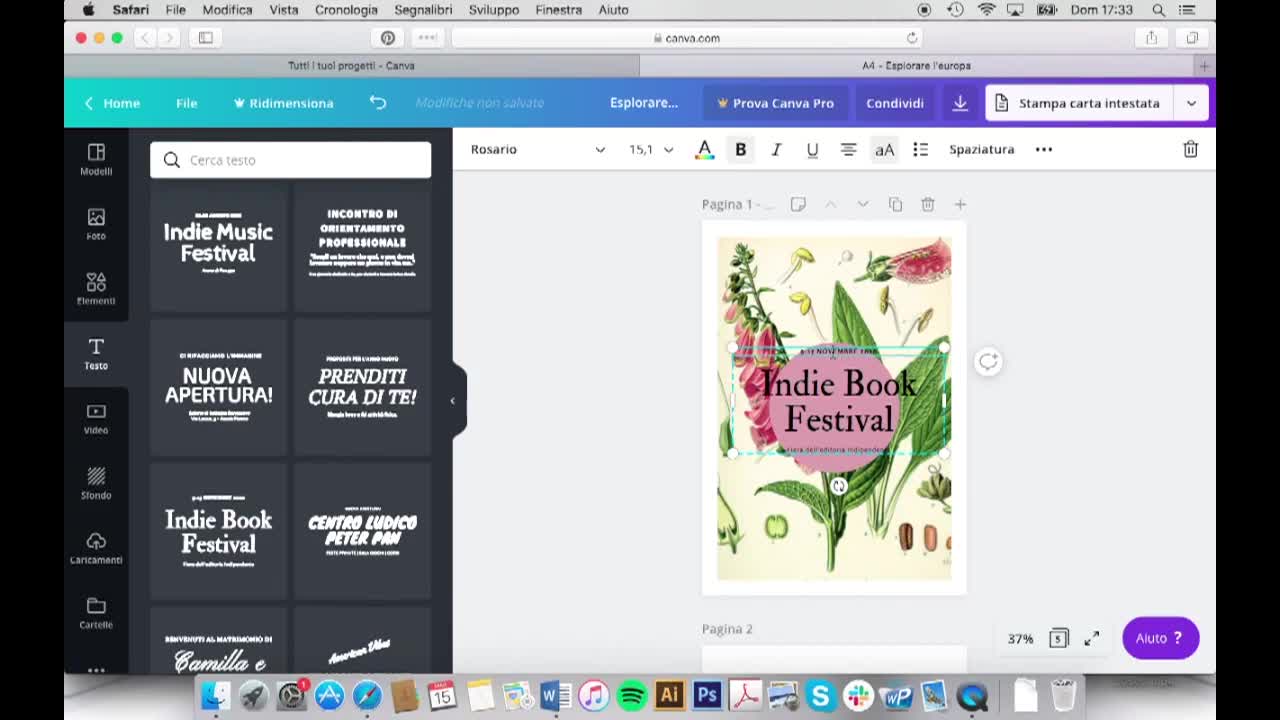Click the Cerca testo search field
Viewport: 1280px width, 720px height.
[x=291, y=160]
